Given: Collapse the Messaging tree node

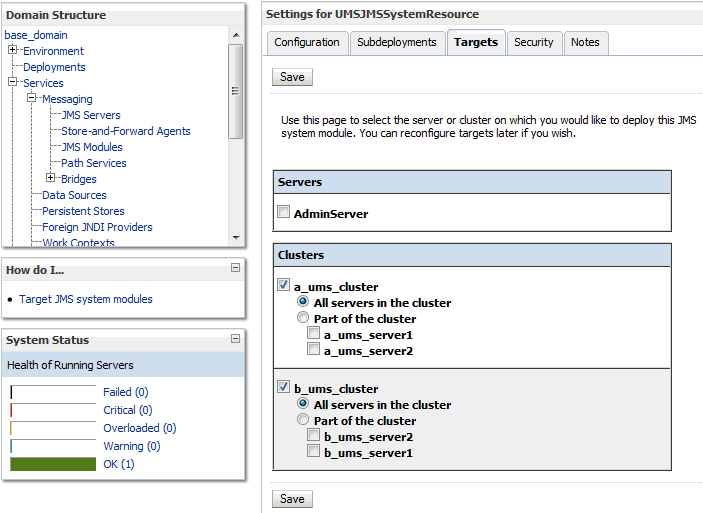Looking at the screenshot, I should pyautogui.click(x=31, y=97).
